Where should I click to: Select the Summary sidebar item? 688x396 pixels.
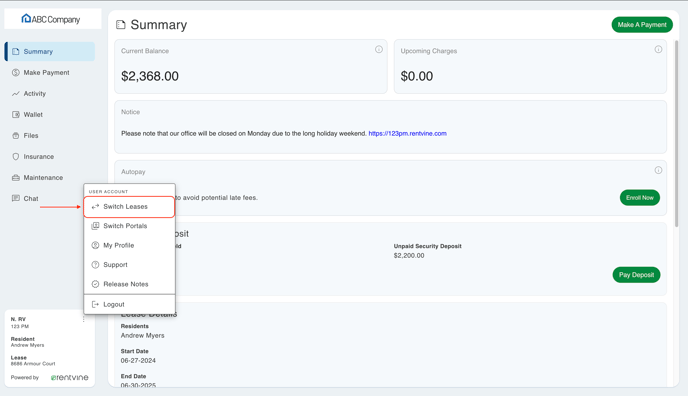coord(50,52)
